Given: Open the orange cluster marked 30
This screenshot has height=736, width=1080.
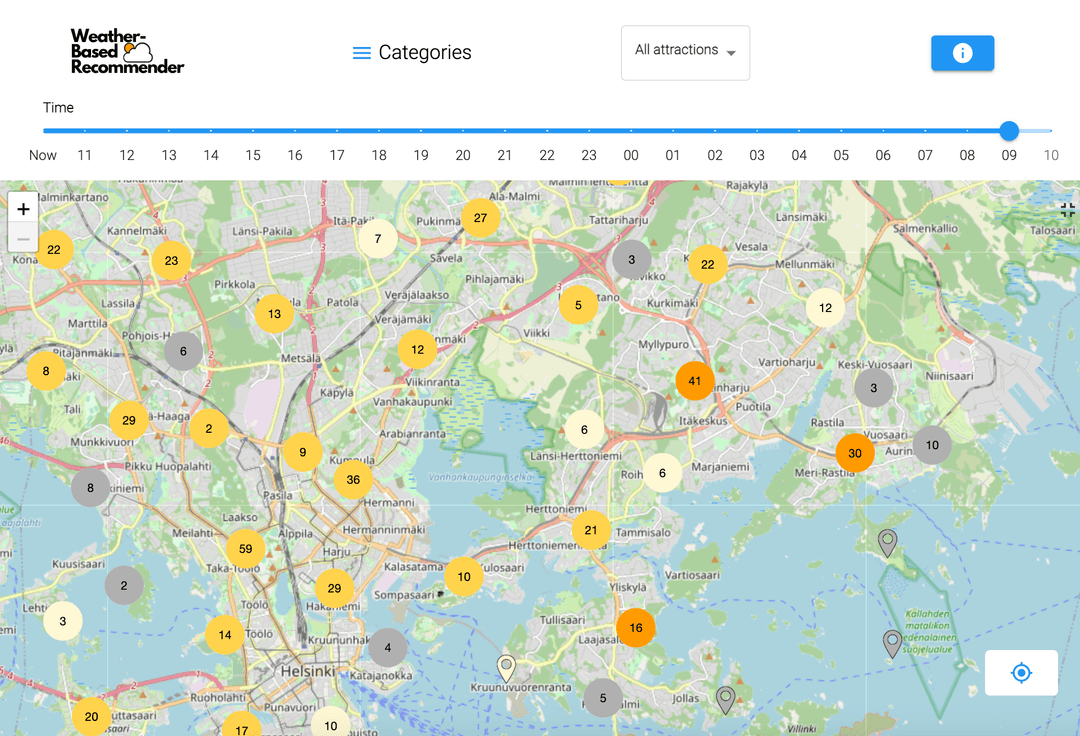Looking at the screenshot, I should coord(855,453).
